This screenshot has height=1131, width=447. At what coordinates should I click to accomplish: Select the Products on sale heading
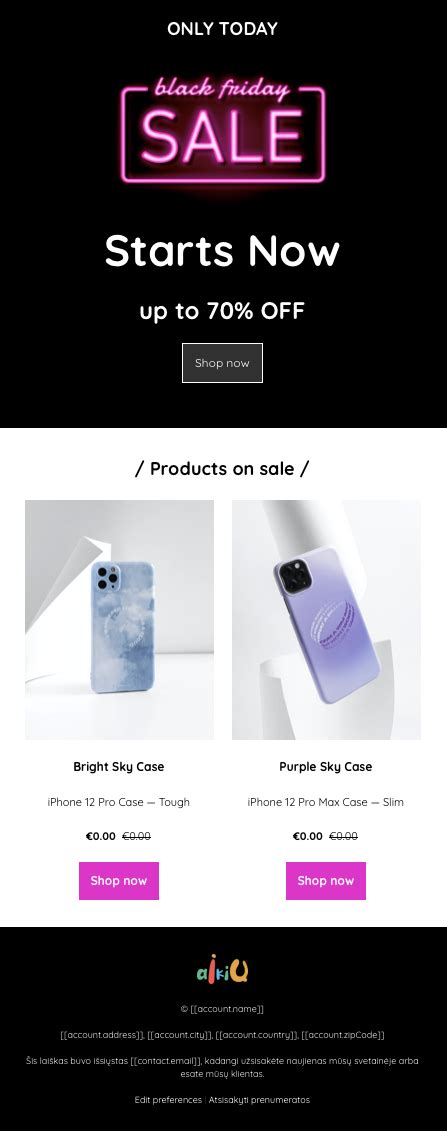pyautogui.click(x=222, y=468)
